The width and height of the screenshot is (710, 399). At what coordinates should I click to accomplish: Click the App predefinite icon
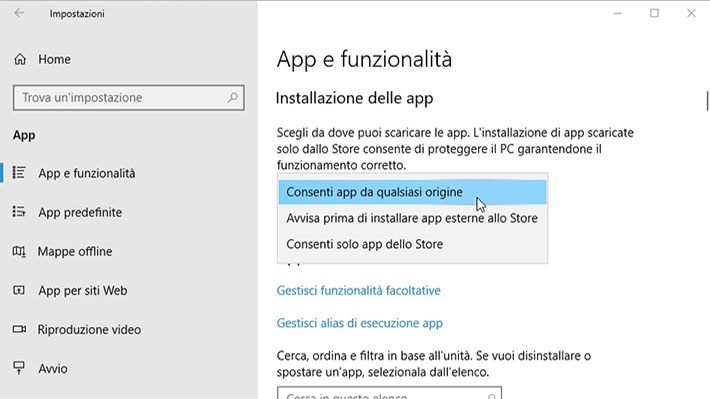point(19,212)
